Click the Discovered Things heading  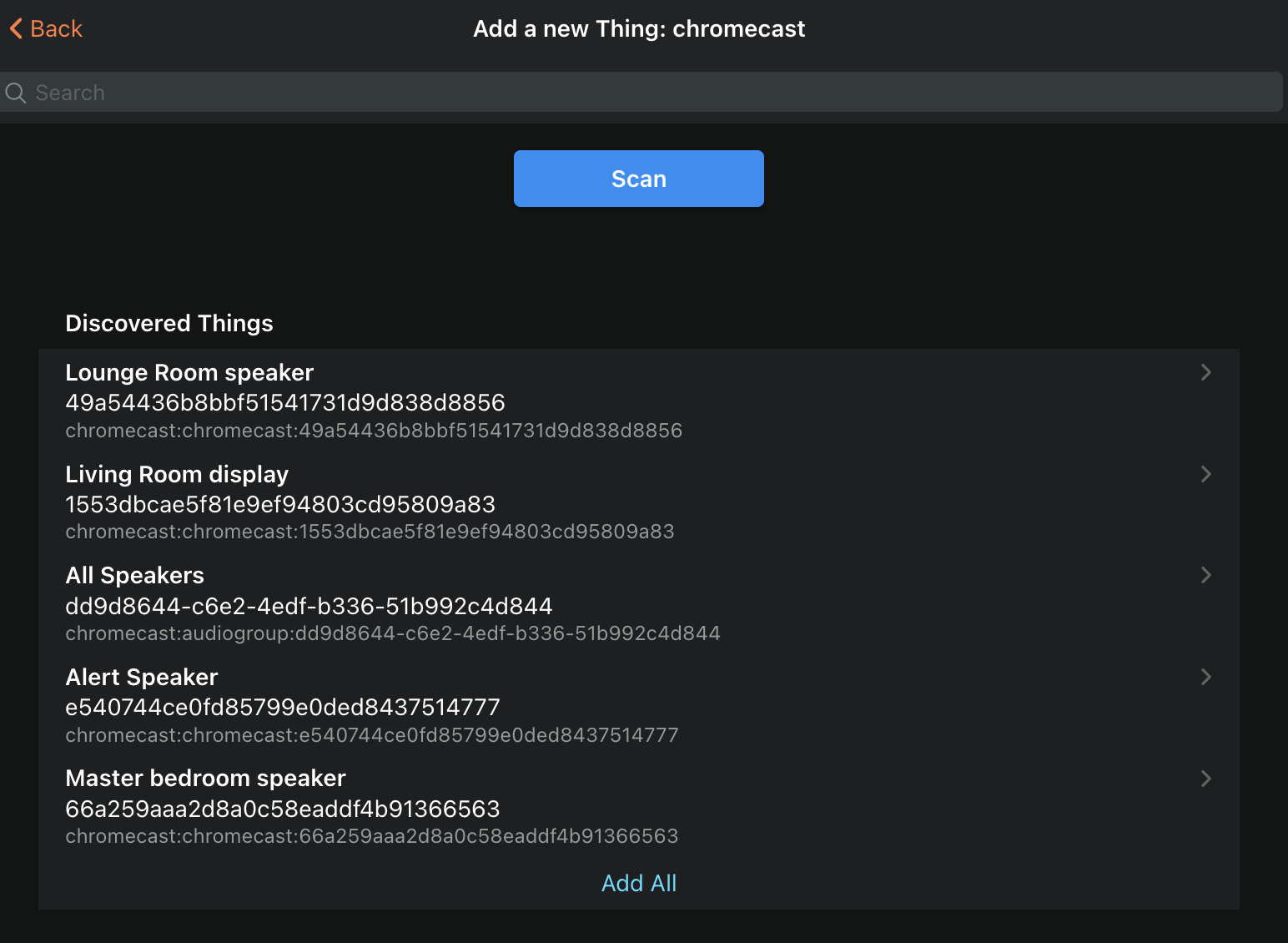point(169,323)
